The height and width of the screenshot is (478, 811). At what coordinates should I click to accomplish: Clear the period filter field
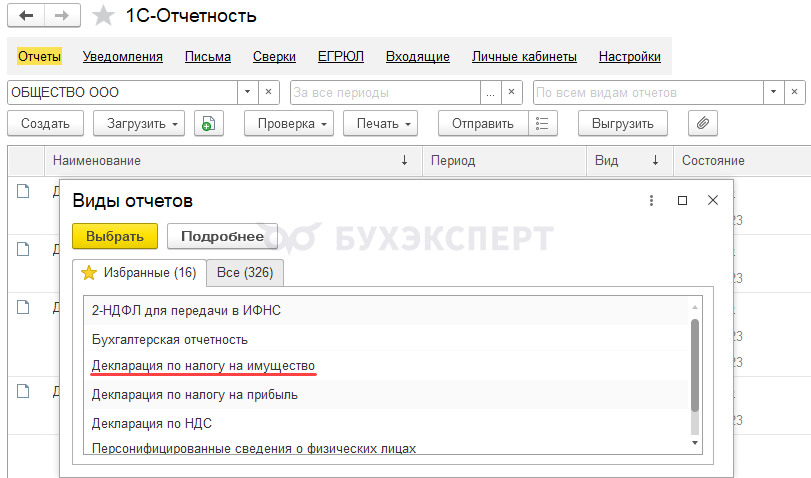(511, 92)
